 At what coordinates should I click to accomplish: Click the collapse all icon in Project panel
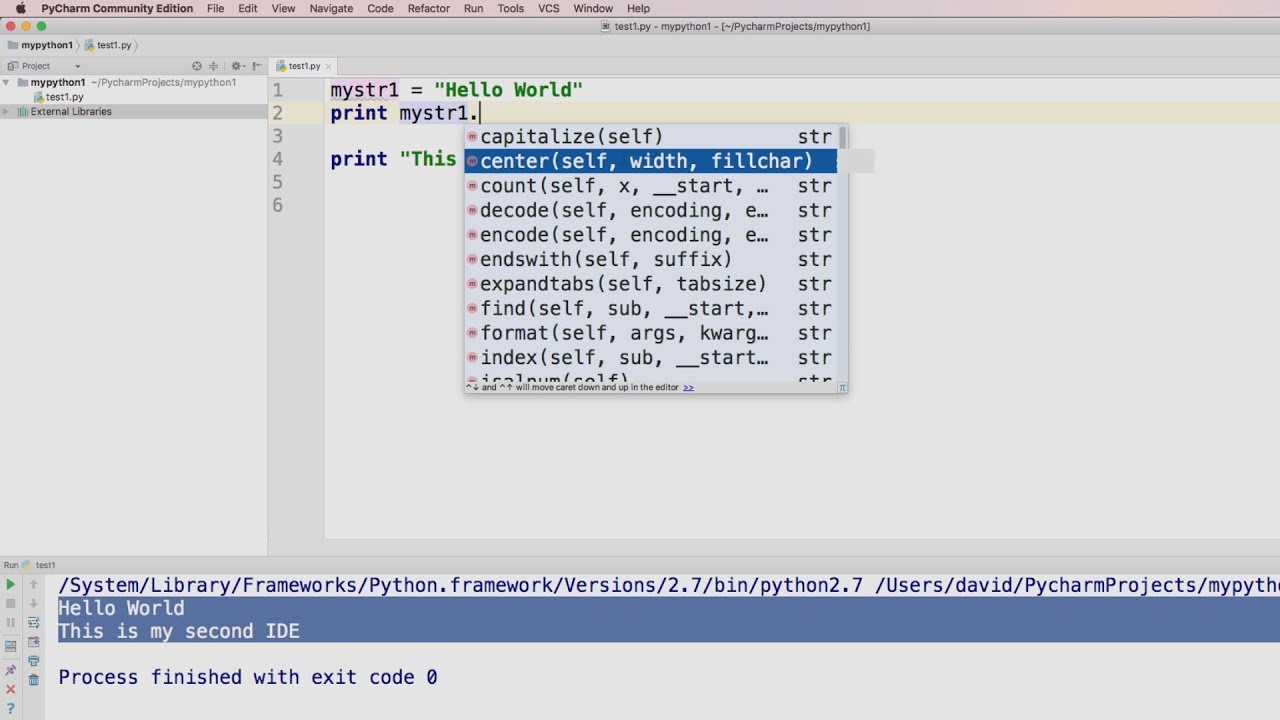(214, 66)
